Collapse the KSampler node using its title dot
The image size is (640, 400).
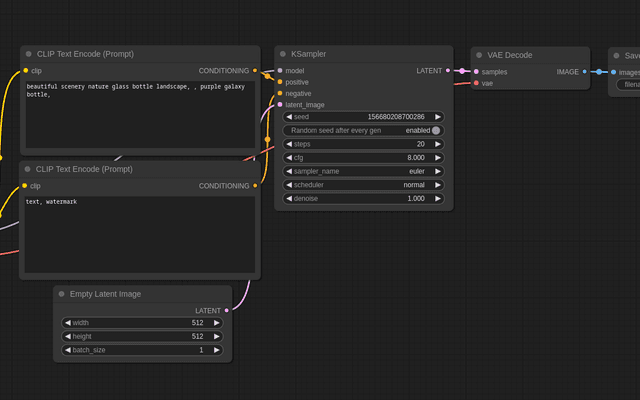[282, 54]
